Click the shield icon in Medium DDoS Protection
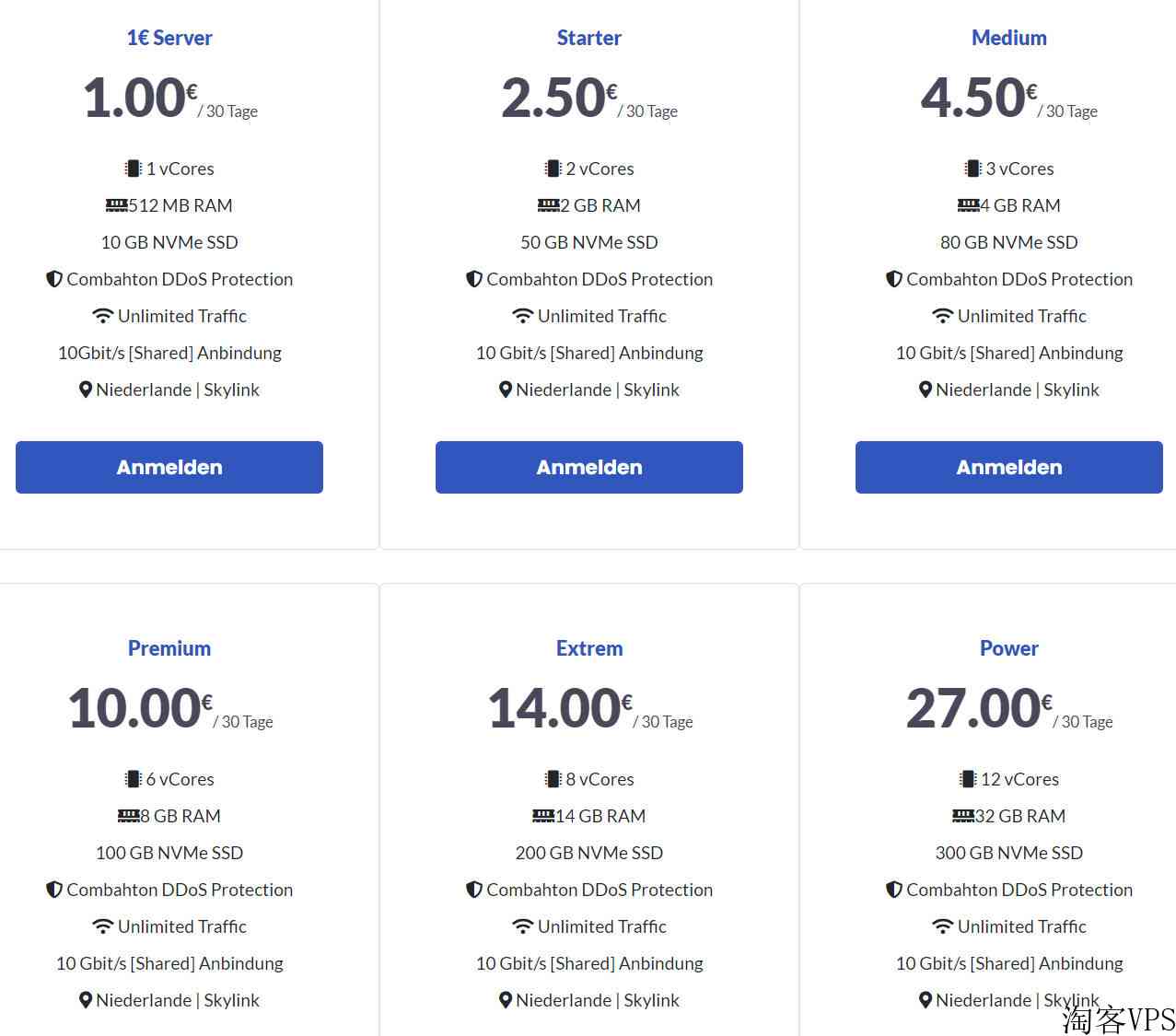1176x1036 pixels. coord(894,279)
